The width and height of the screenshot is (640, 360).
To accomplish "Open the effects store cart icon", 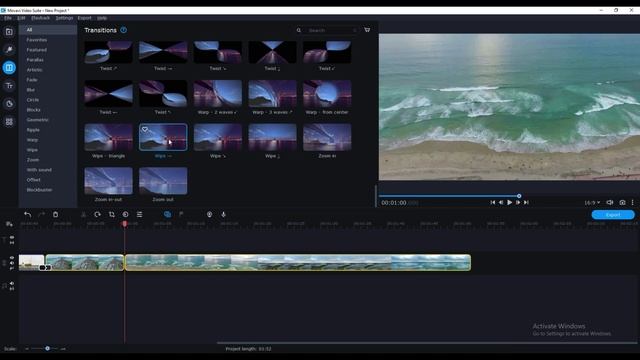I will point(367,30).
